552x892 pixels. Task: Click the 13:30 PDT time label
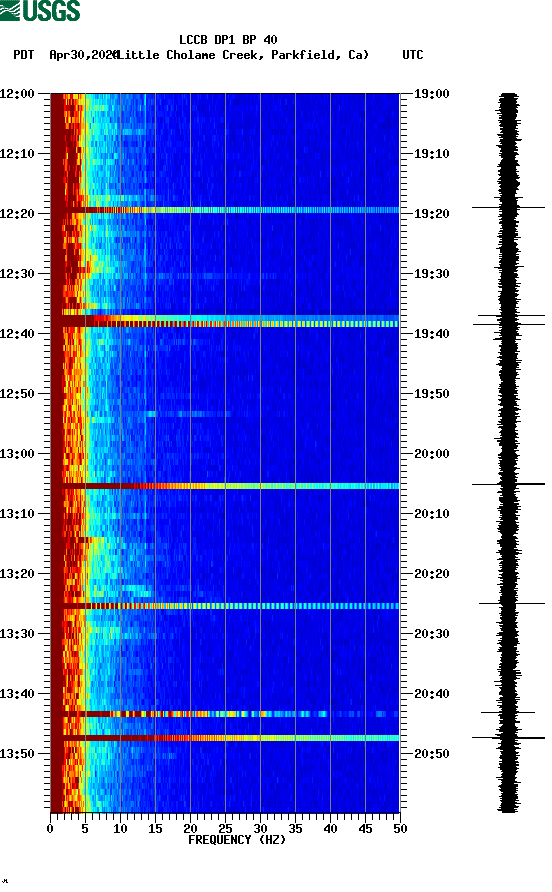(x=18, y=634)
